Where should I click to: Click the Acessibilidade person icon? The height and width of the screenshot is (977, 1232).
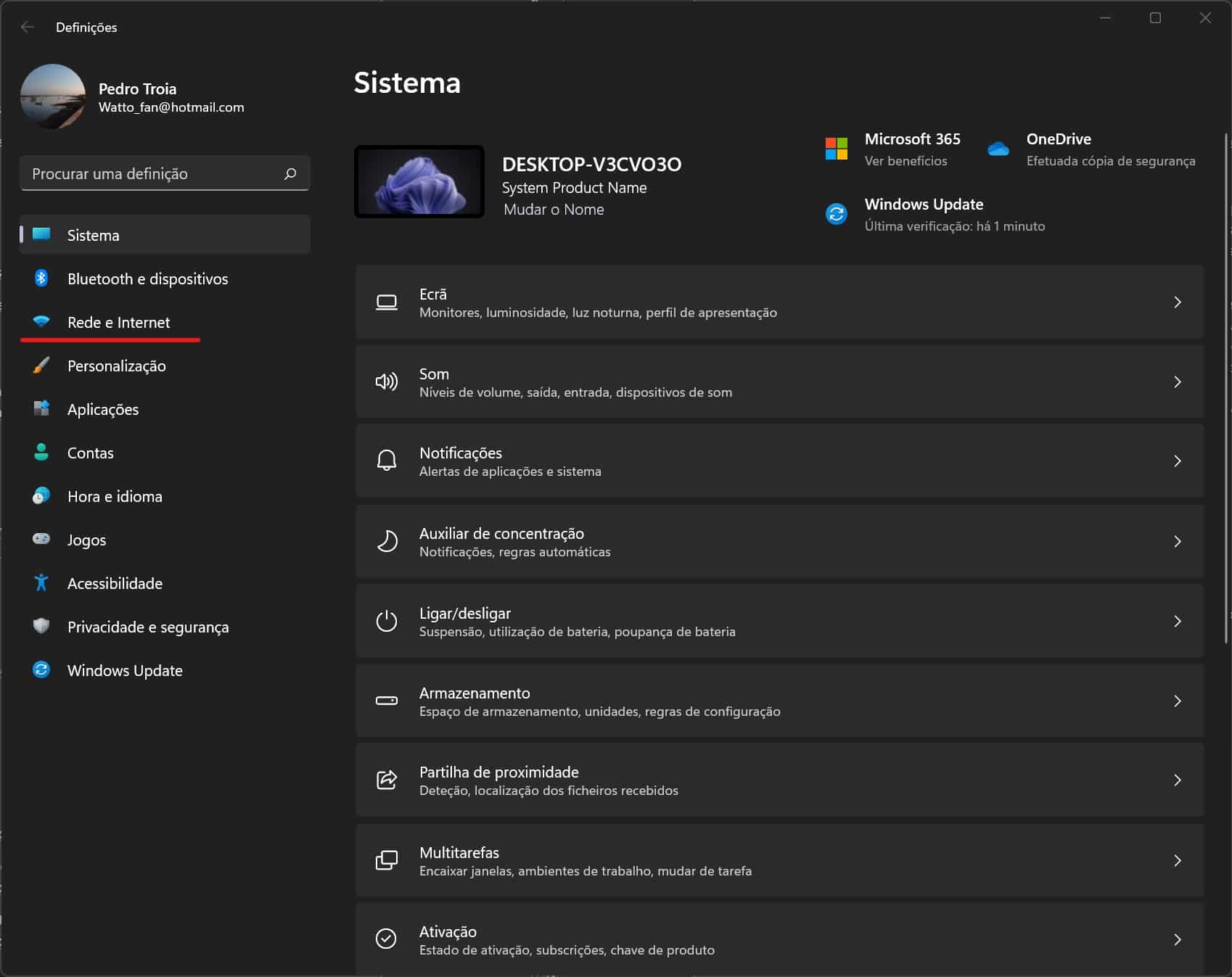pyautogui.click(x=41, y=582)
